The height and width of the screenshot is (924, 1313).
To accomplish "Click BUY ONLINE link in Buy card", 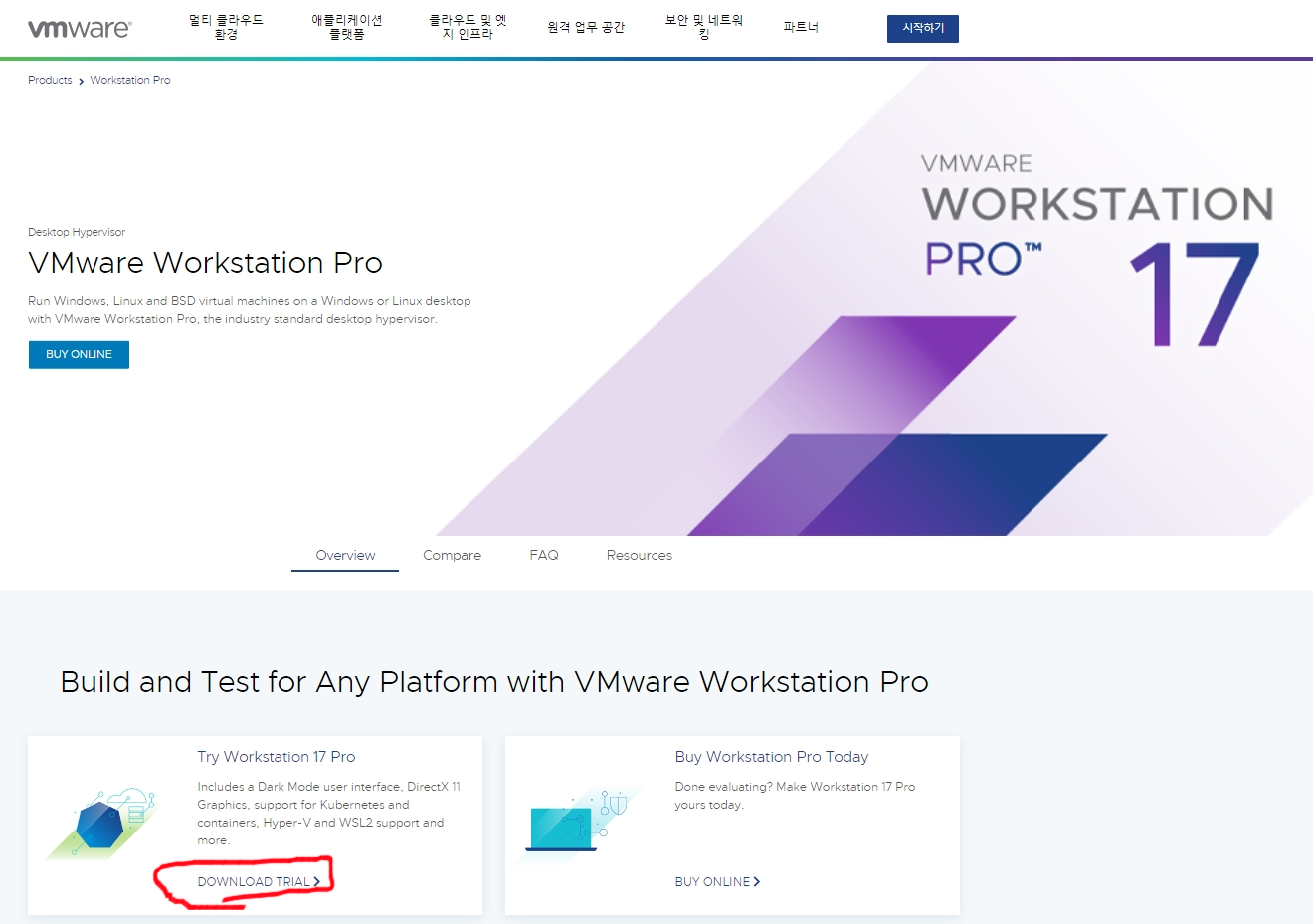I will pyautogui.click(x=717, y=881).
